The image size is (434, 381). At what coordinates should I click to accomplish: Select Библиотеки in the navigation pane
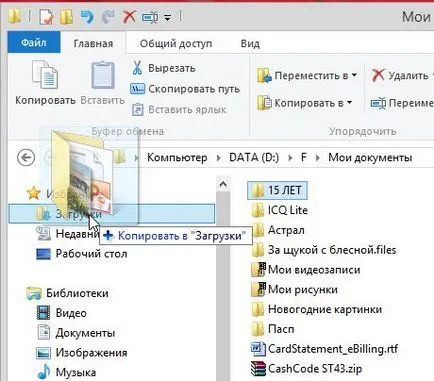77,293
